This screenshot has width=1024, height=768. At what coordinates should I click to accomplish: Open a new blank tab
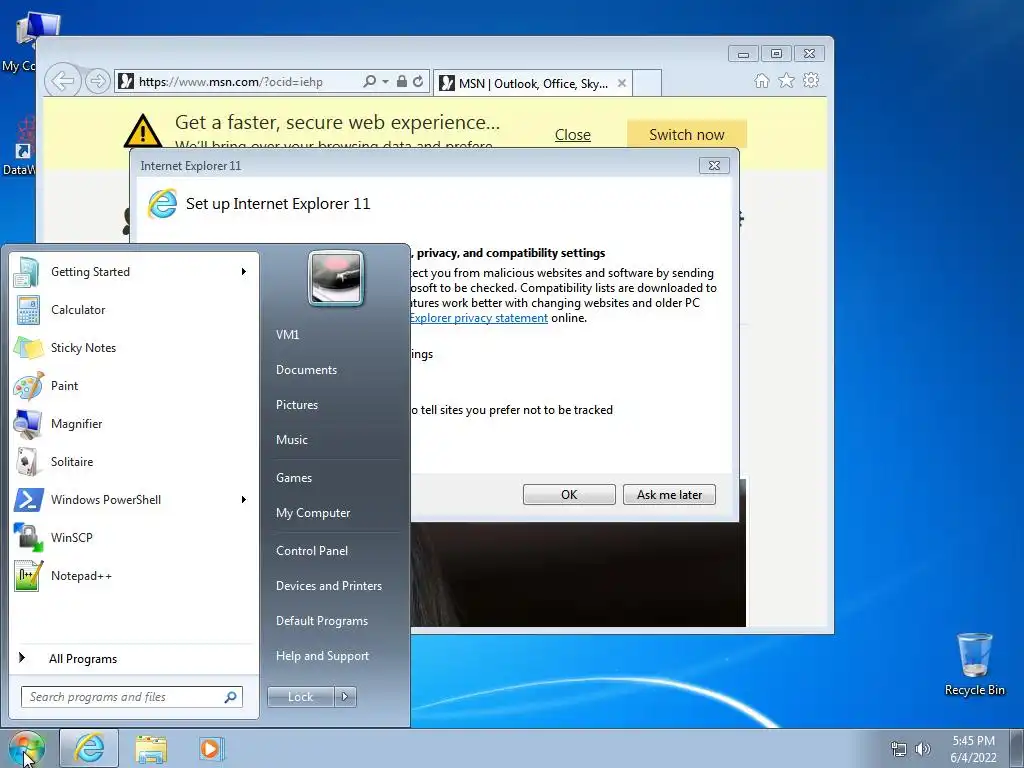pos(647,83)
